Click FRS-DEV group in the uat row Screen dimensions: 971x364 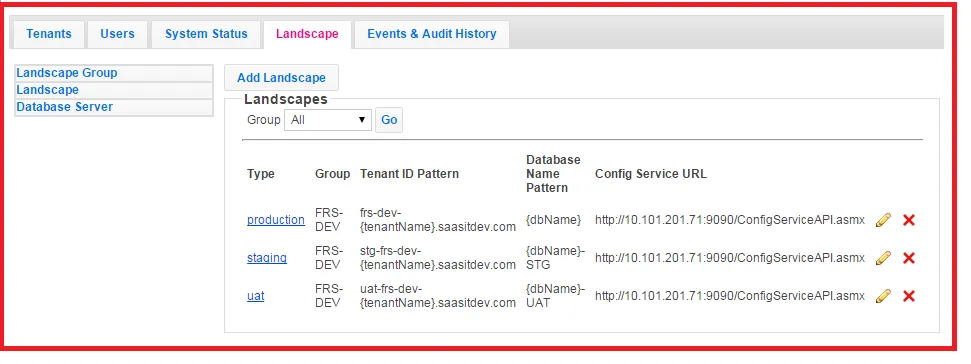[329, 296]
